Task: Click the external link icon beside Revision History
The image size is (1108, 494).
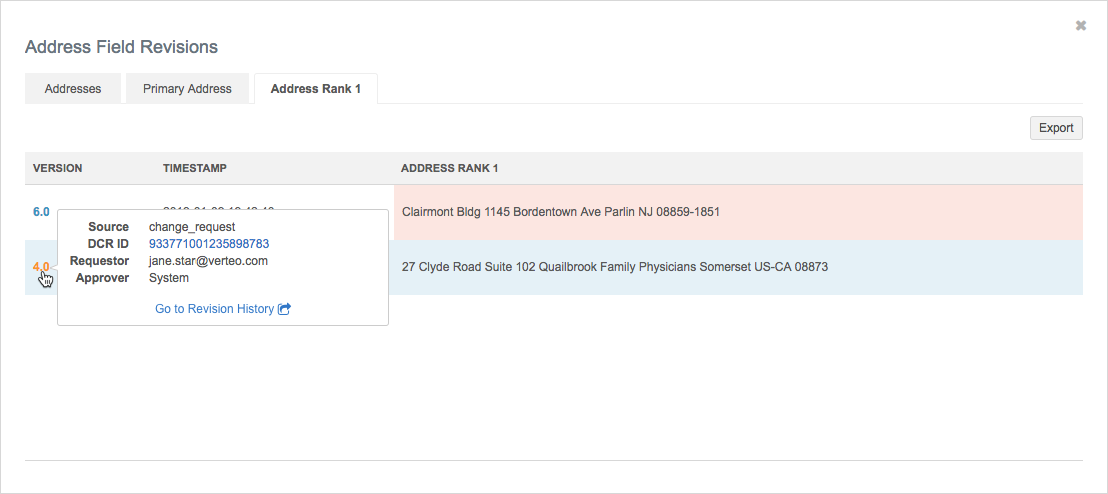Action: click(284, 309)
